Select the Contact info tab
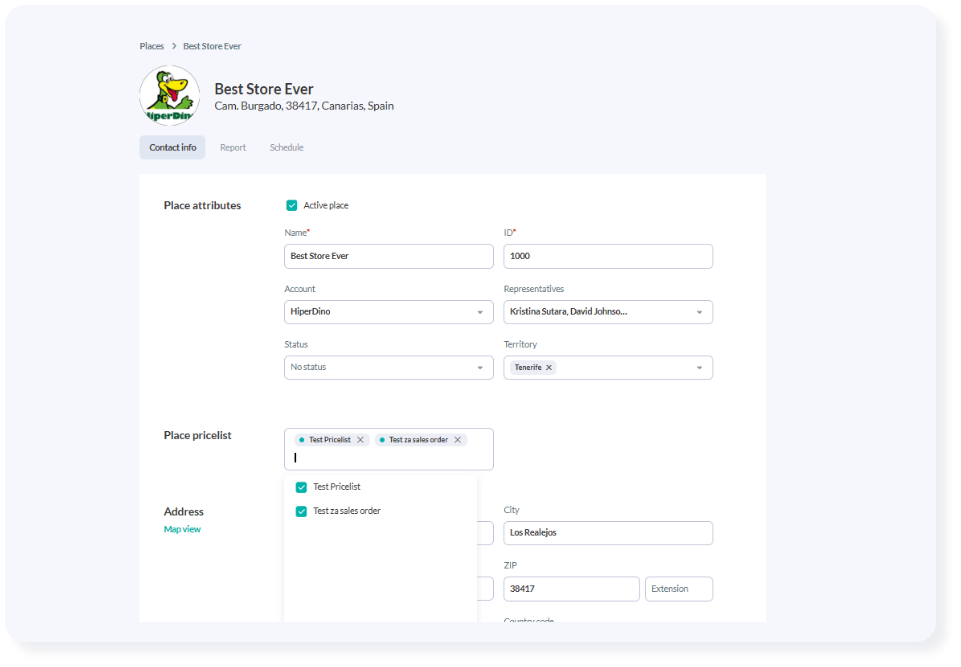Image resolution: width=961 pixels, height=667 pixels. click(172, 148)
